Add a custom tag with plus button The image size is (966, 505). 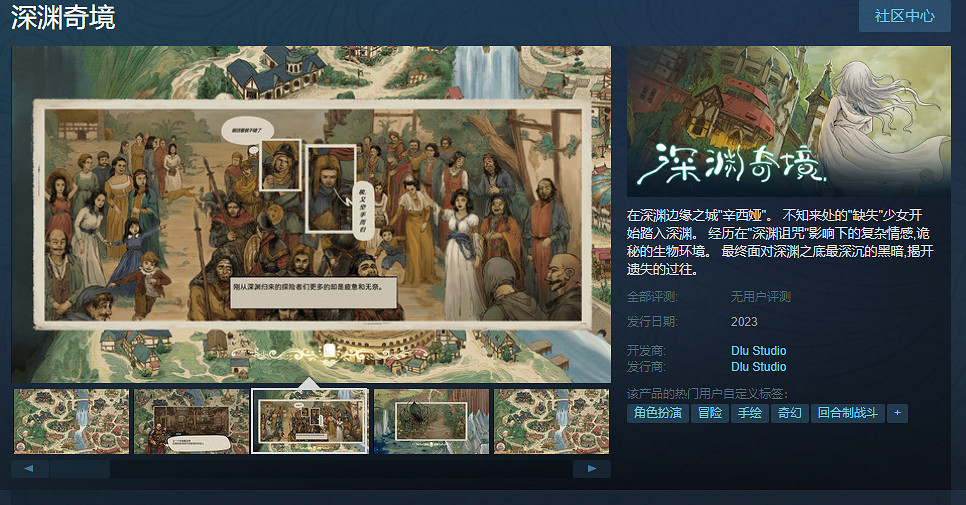coord(897,413)
